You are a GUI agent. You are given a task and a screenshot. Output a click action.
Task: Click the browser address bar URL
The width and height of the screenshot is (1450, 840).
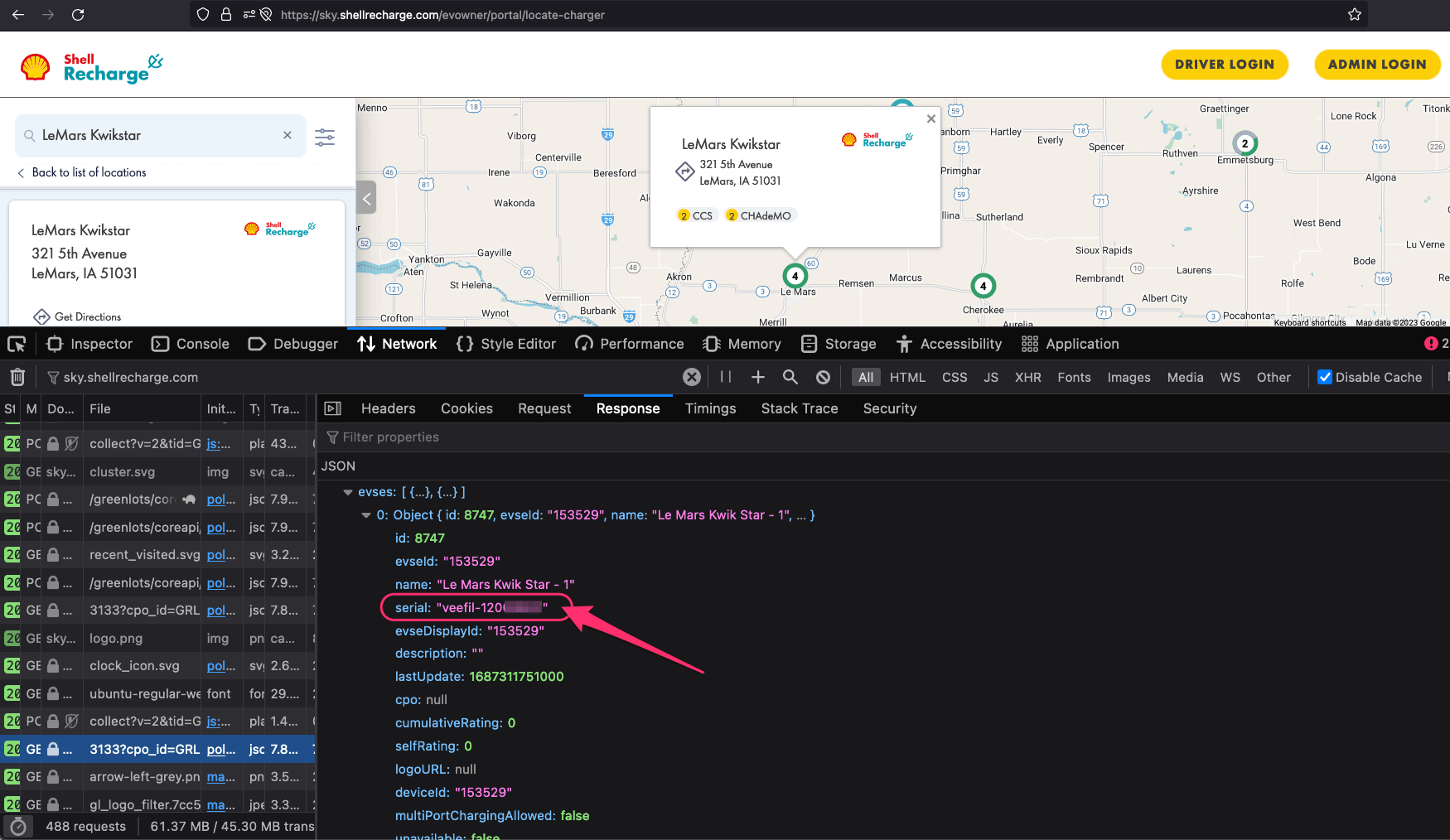coord(442,15)
